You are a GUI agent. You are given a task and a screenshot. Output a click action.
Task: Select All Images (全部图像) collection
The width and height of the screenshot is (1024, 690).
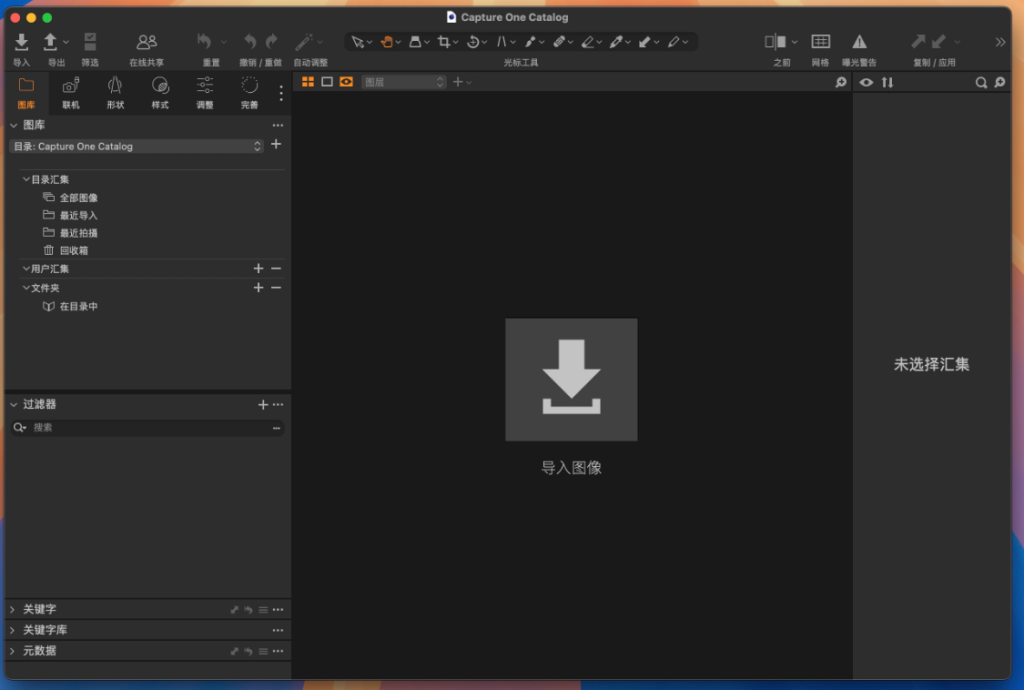click(x=78, y=198)
